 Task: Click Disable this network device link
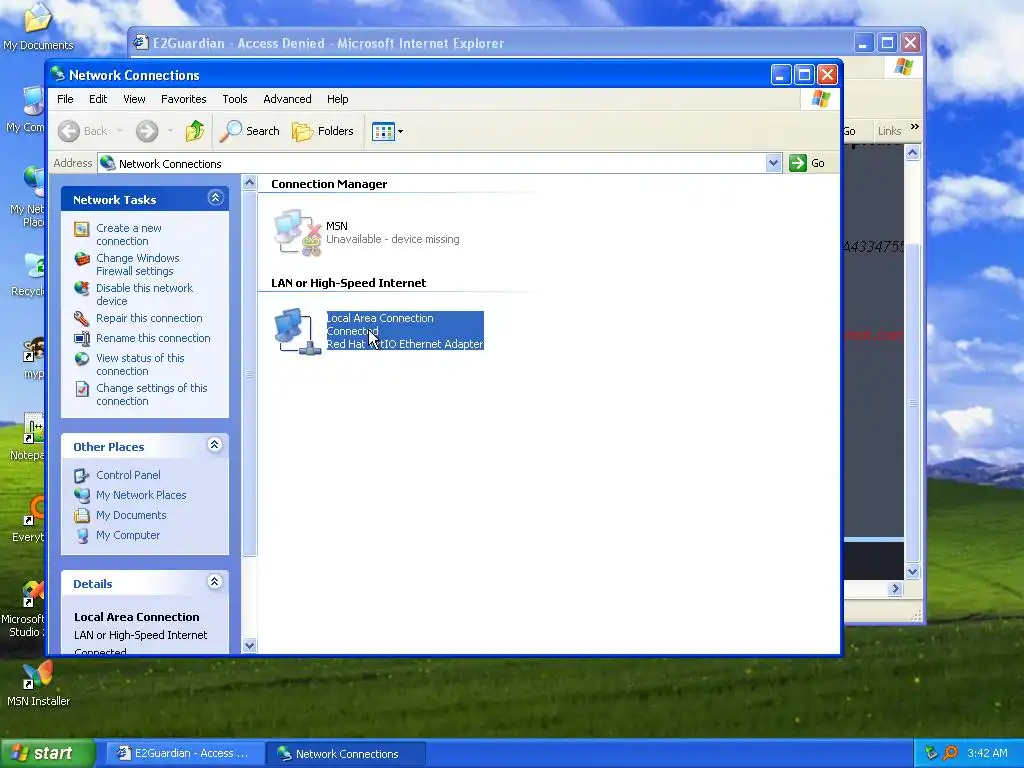144,295
